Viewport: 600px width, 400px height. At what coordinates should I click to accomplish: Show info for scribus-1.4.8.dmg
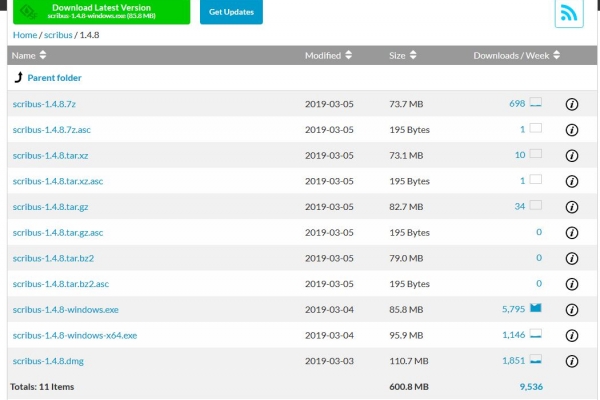[572, 361]
